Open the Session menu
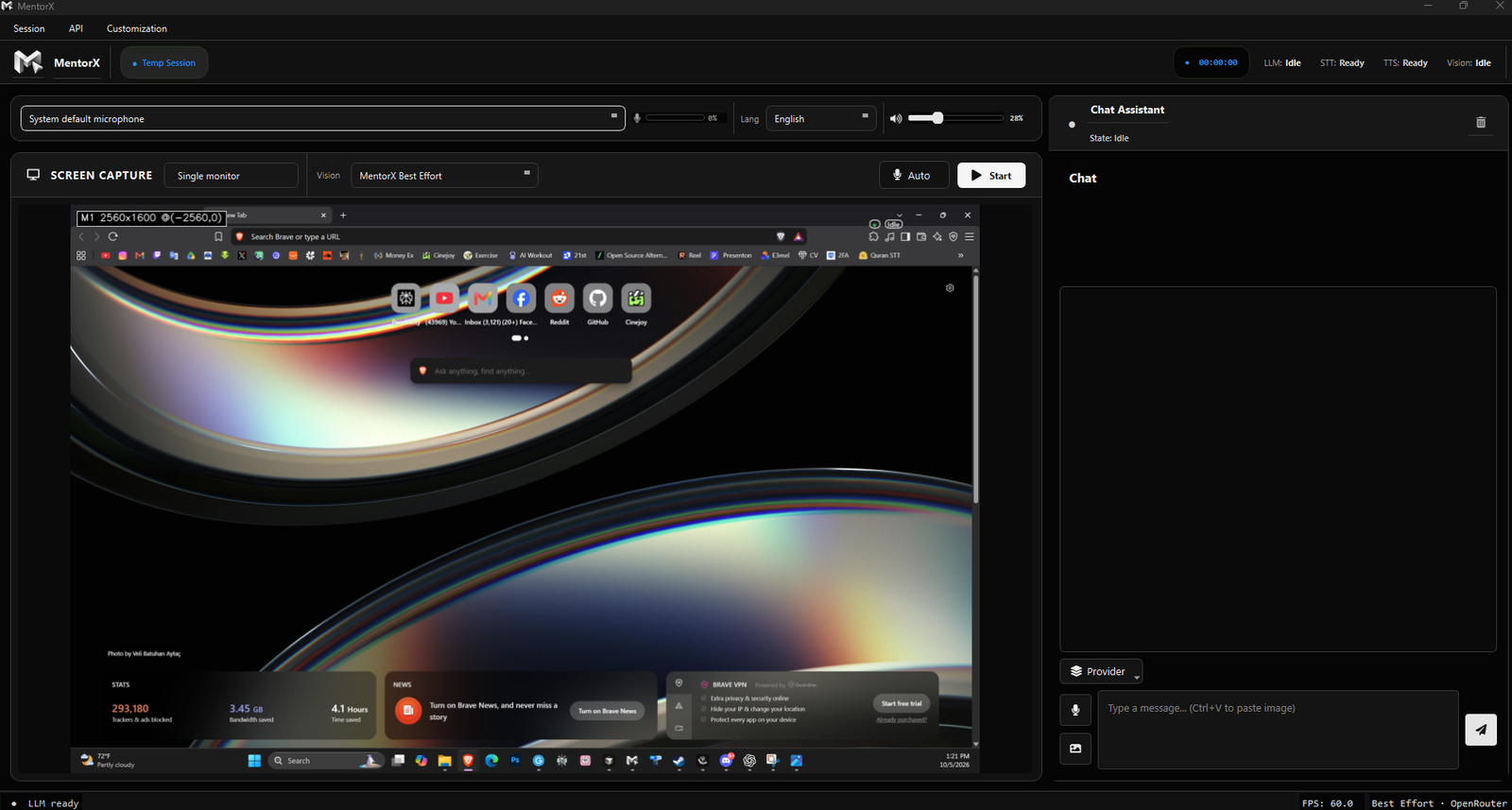This screenshot has width=1512, height=810. click(29, 28)
